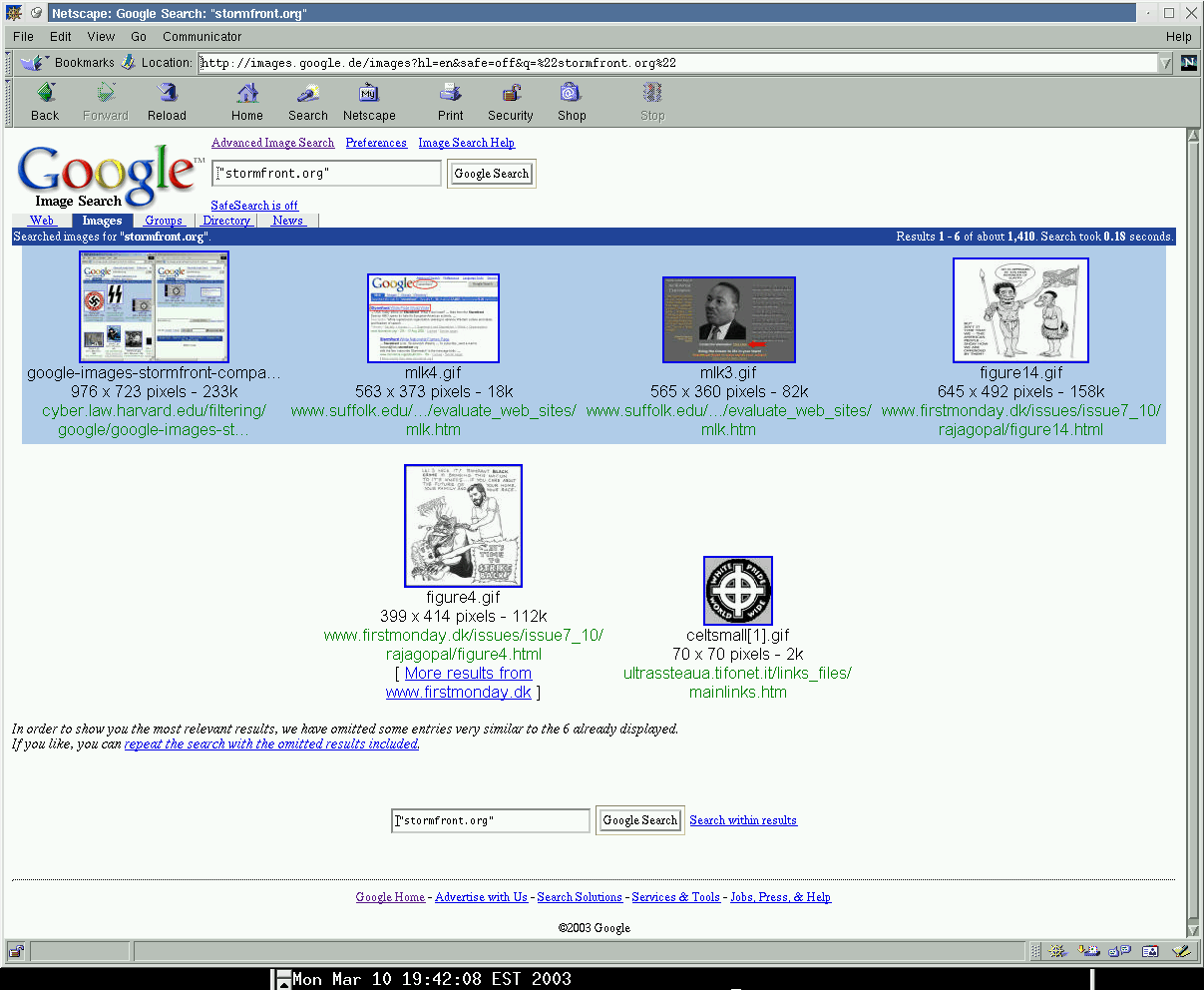Toggle SafeSearch via the 'SafeSearch is off' link

pyautogui.click(x=253, y=206)
